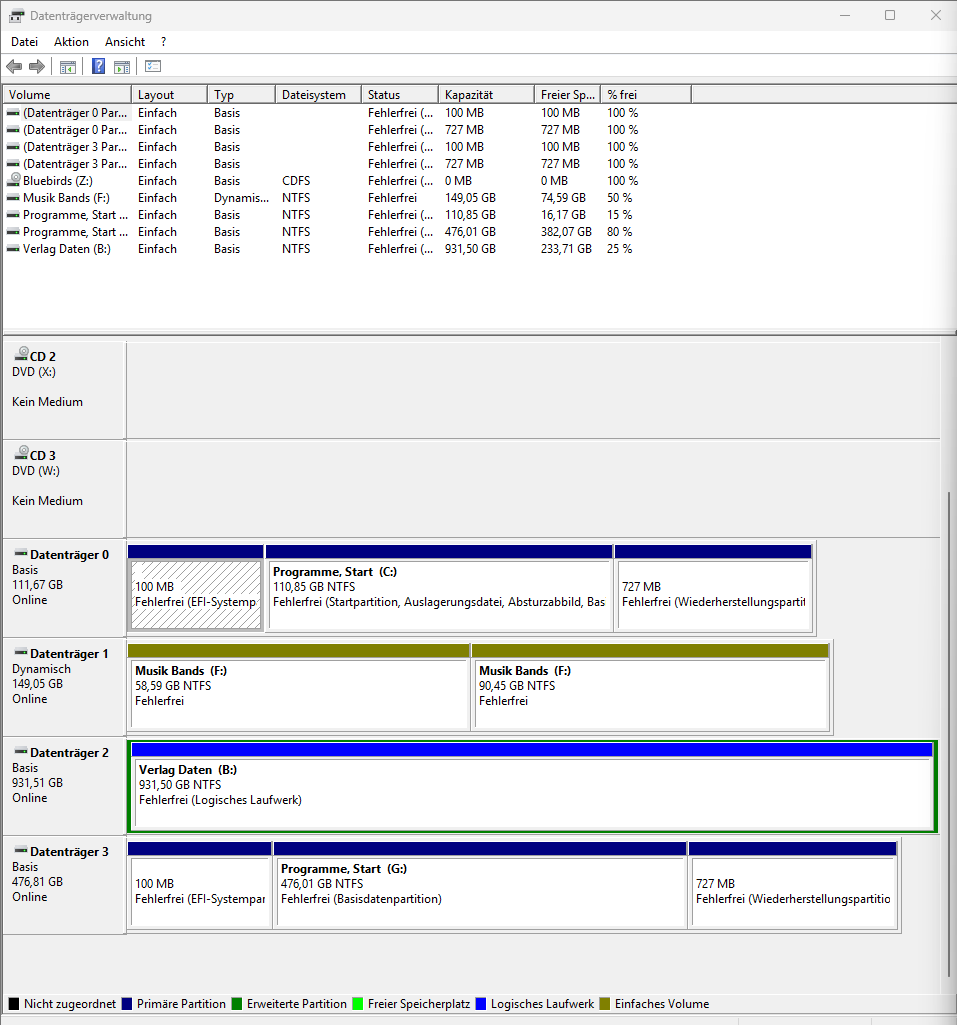Image resolution: width=957 pixels, height=1025 pixels.
Task: Click the blue Logisches Laufwerk legend swatch
Action: coord(481,1003)
